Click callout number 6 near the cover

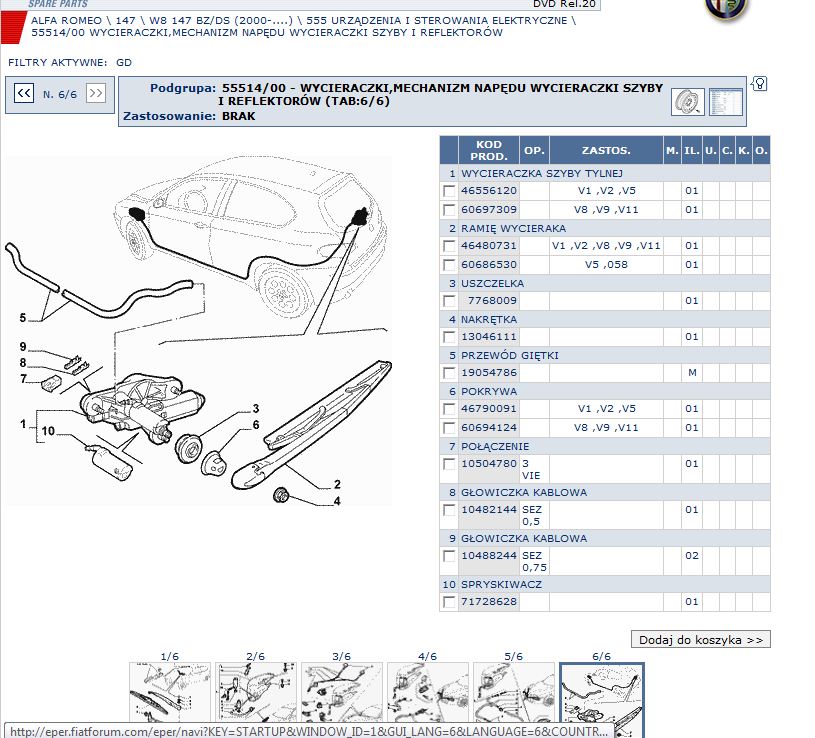[256, 425]
